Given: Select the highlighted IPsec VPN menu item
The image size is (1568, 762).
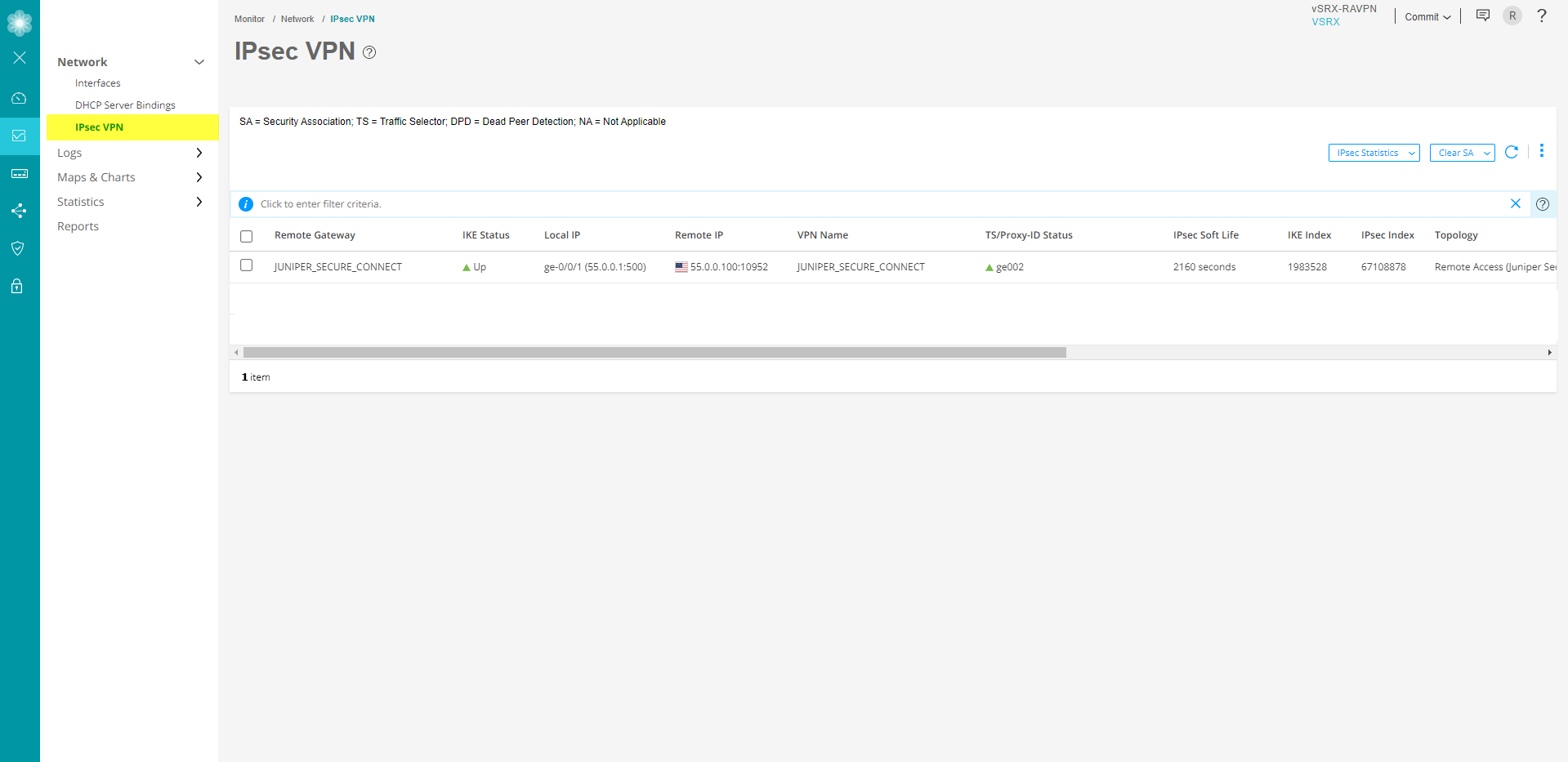Looking at the screenshot, I should (x=132, y=127).
